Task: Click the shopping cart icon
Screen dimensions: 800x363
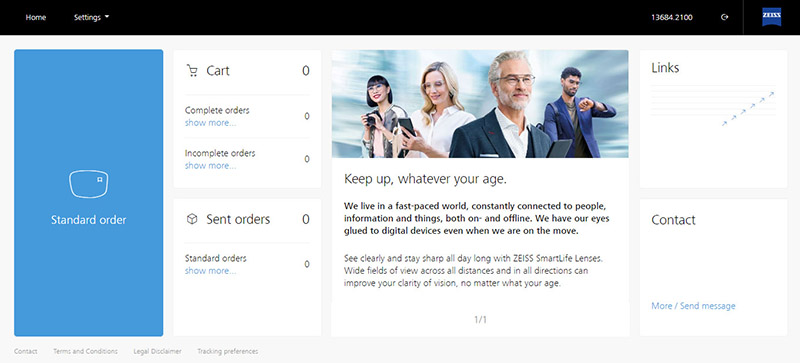Action: click(192, 71)
